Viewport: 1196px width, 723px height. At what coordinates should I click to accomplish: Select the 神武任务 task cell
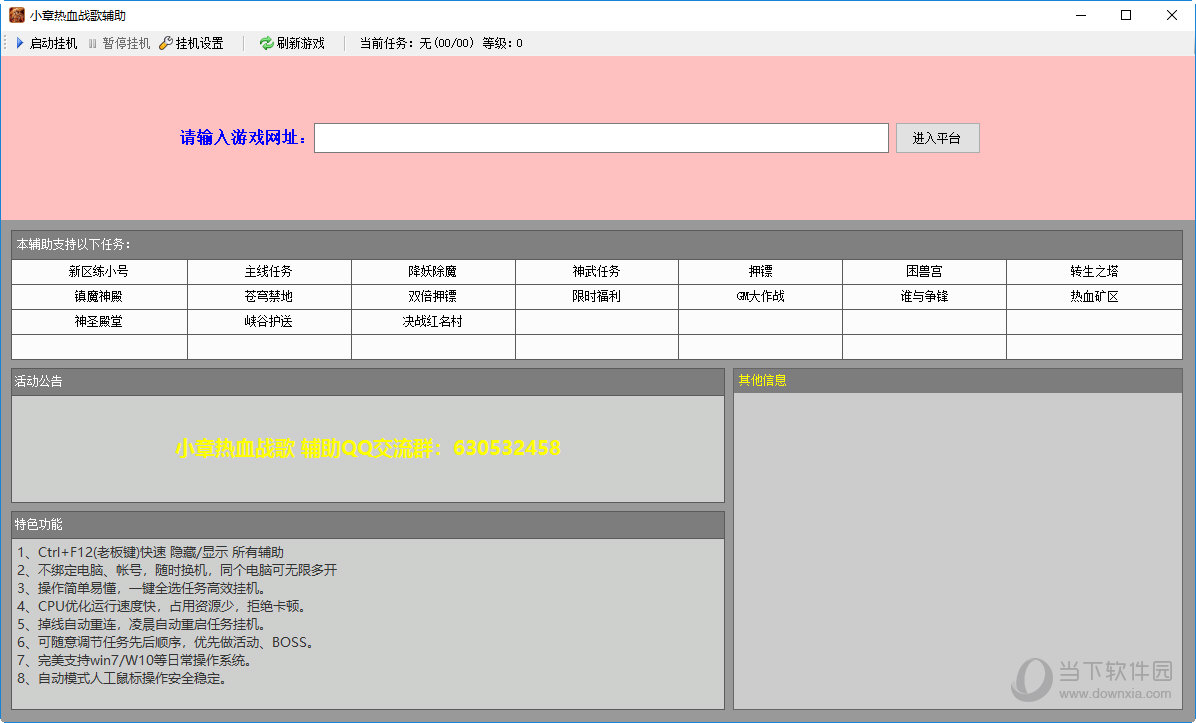pyautogui.click(x=596, y=272)
